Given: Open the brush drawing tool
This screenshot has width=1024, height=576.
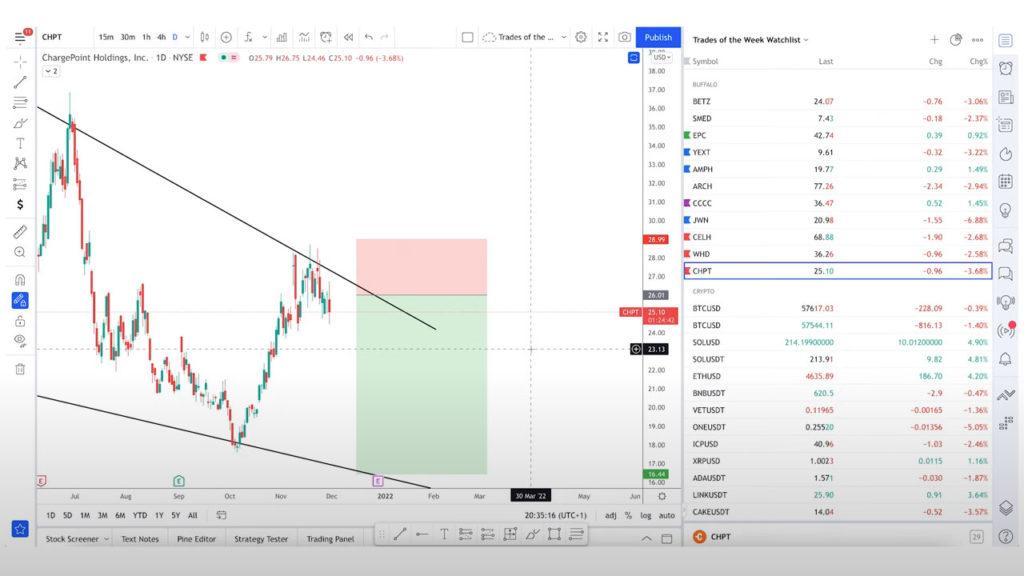Looking at the screenshot, I should pos(20,123).
